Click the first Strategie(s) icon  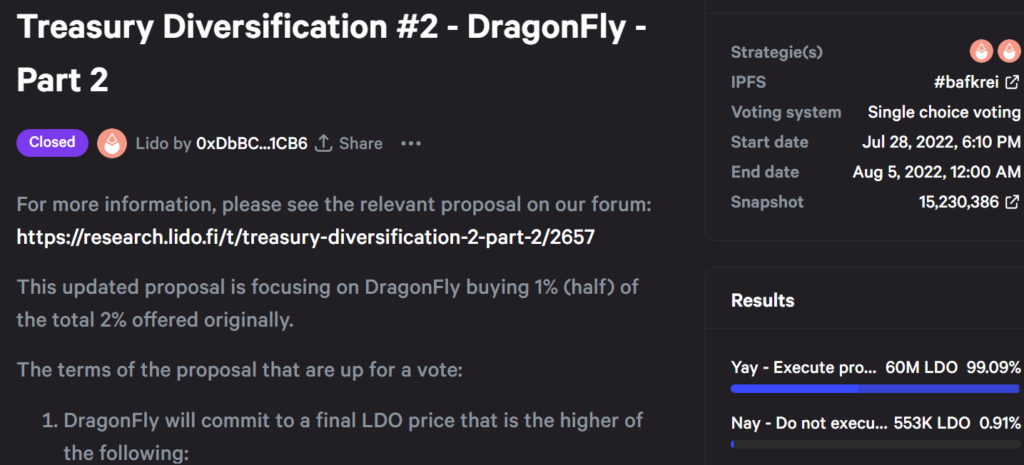tap(981, 51)
